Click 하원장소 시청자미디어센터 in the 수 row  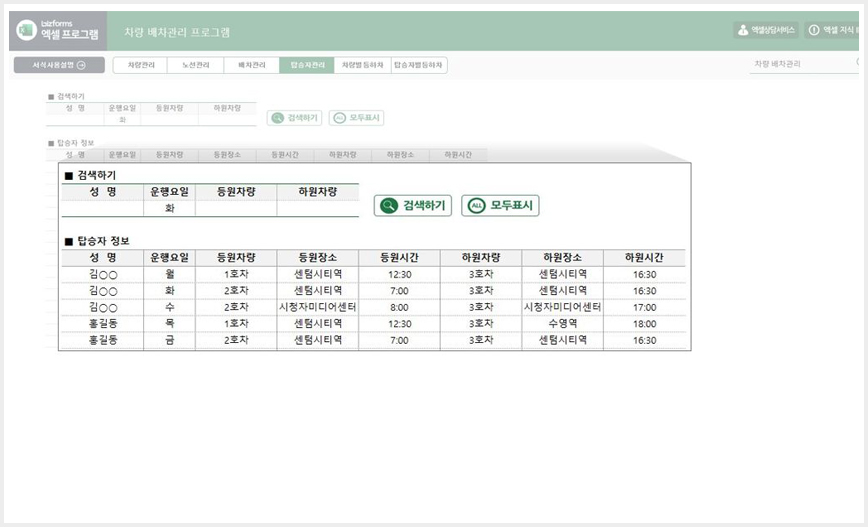(x=562, y=307)
